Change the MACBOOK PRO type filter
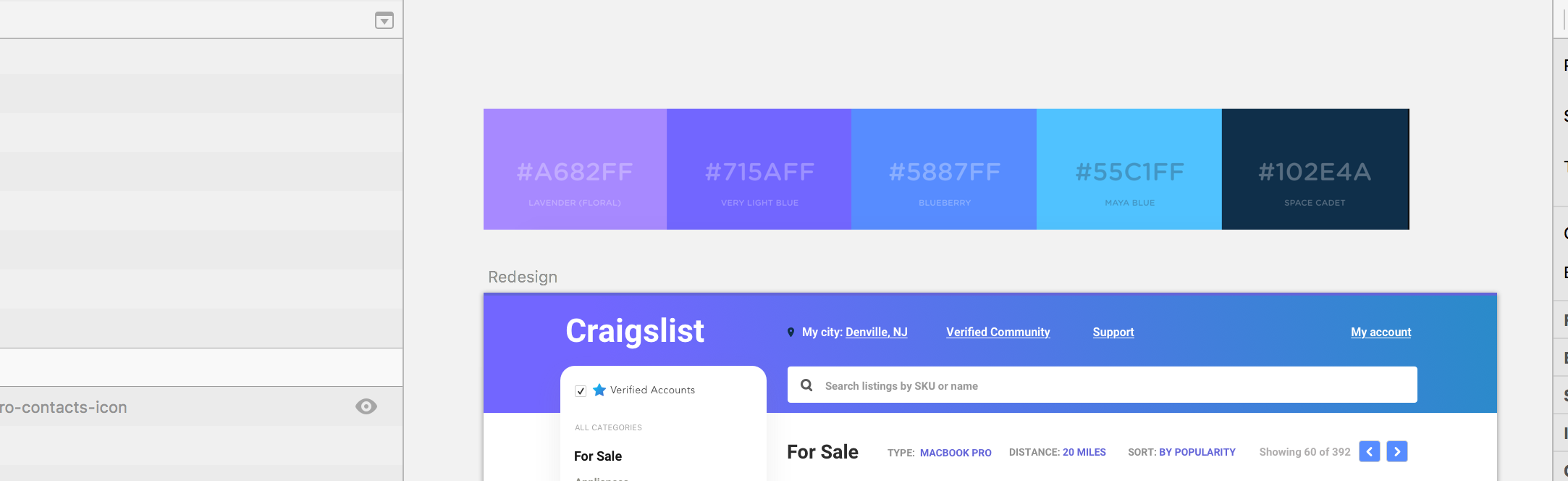Screen dimensions: 1568x481 [956, 453]
